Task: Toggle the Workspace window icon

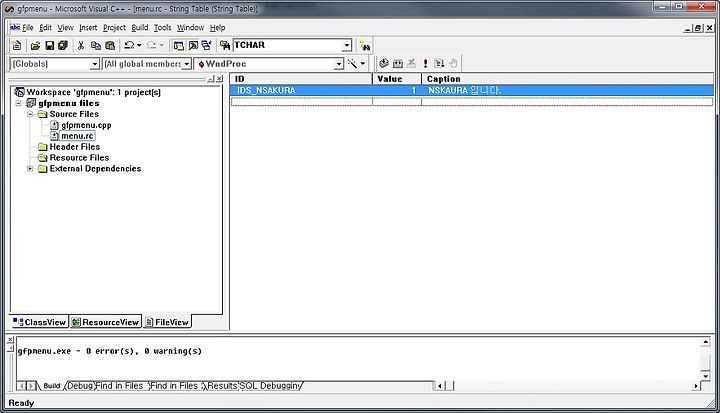Action: tap(179, 45)
